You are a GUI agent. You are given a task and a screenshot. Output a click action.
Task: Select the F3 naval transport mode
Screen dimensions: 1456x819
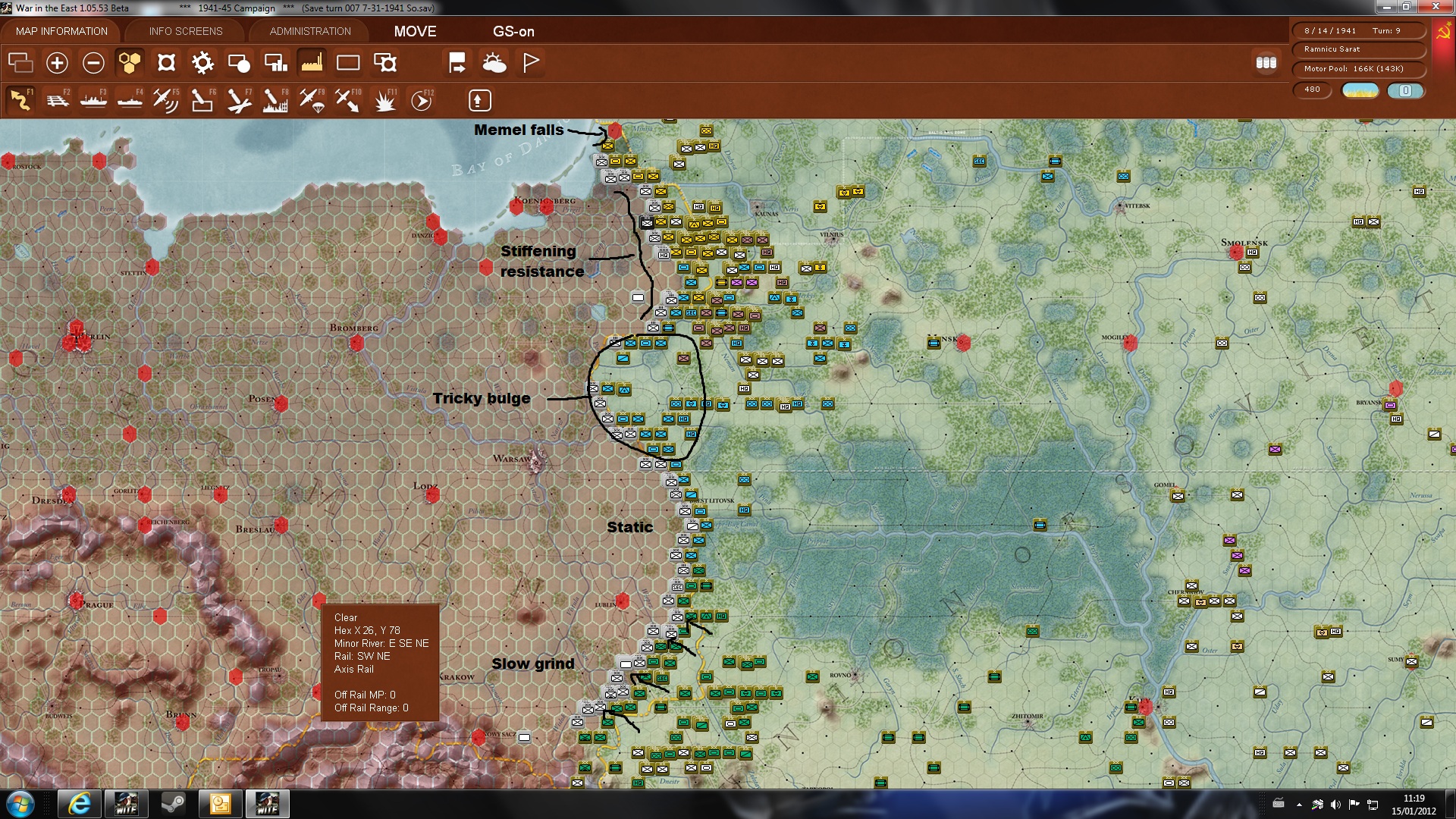(93, 100)
